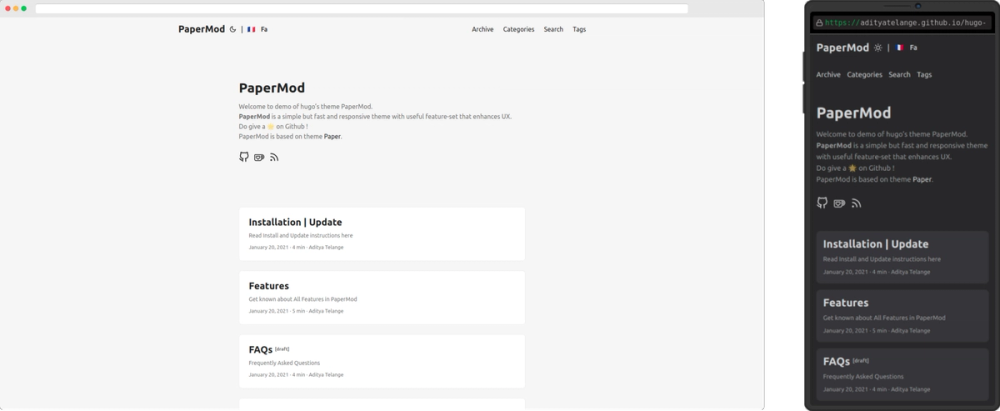Open Tags menu in mobile view
This screenshot has width=1000, height=411.
(x=924, y=75)
